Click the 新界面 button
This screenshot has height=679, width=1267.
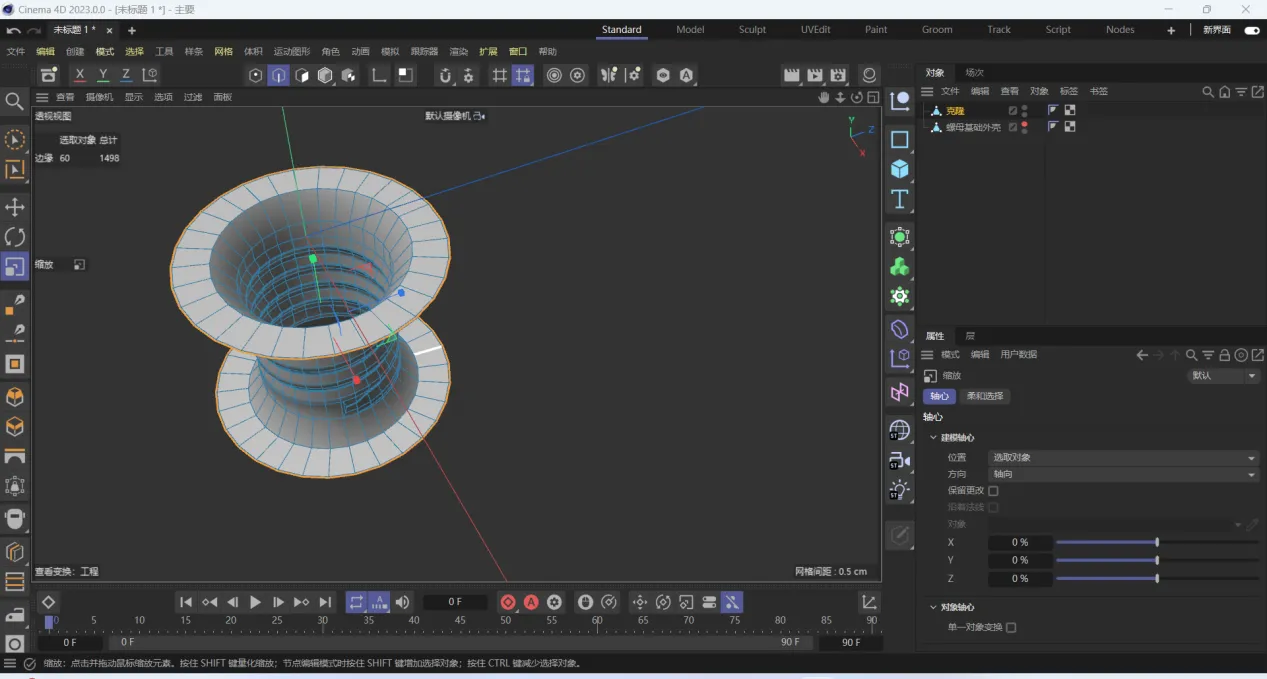coord(1217,30)
